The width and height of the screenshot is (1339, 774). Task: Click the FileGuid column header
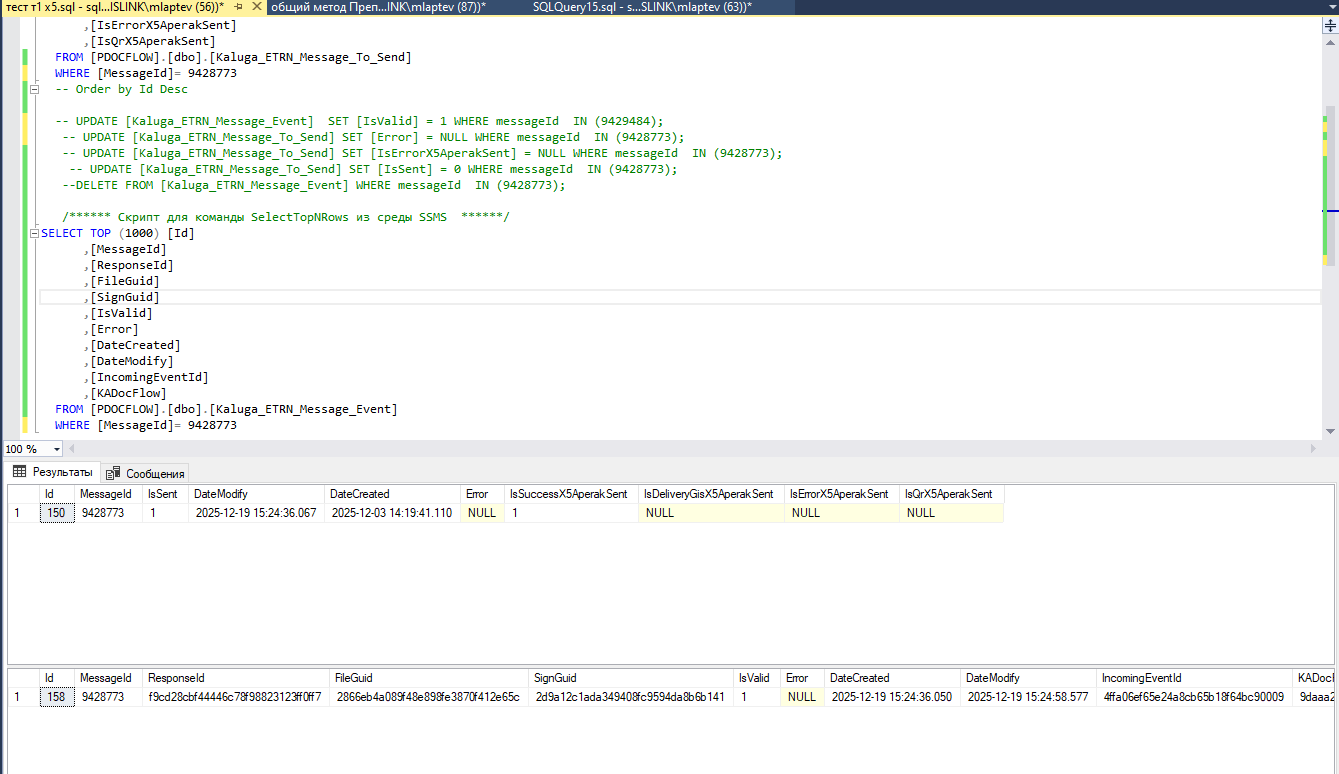[429, 678]
